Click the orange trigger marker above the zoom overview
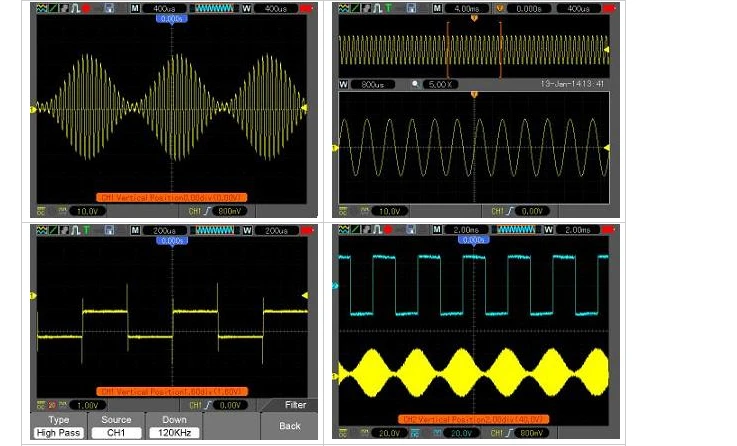This screenshot has width=737, height=446. pos(474,18)
